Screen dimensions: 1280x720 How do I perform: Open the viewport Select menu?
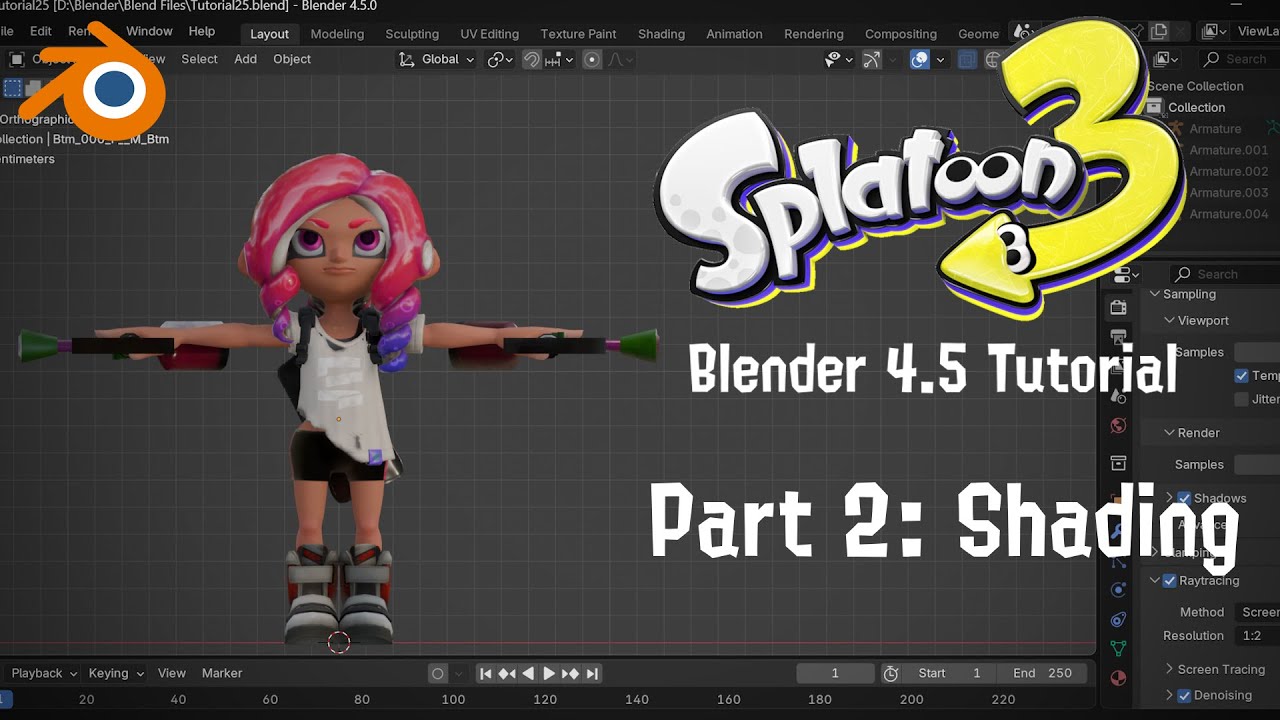[x=199, y=59]
